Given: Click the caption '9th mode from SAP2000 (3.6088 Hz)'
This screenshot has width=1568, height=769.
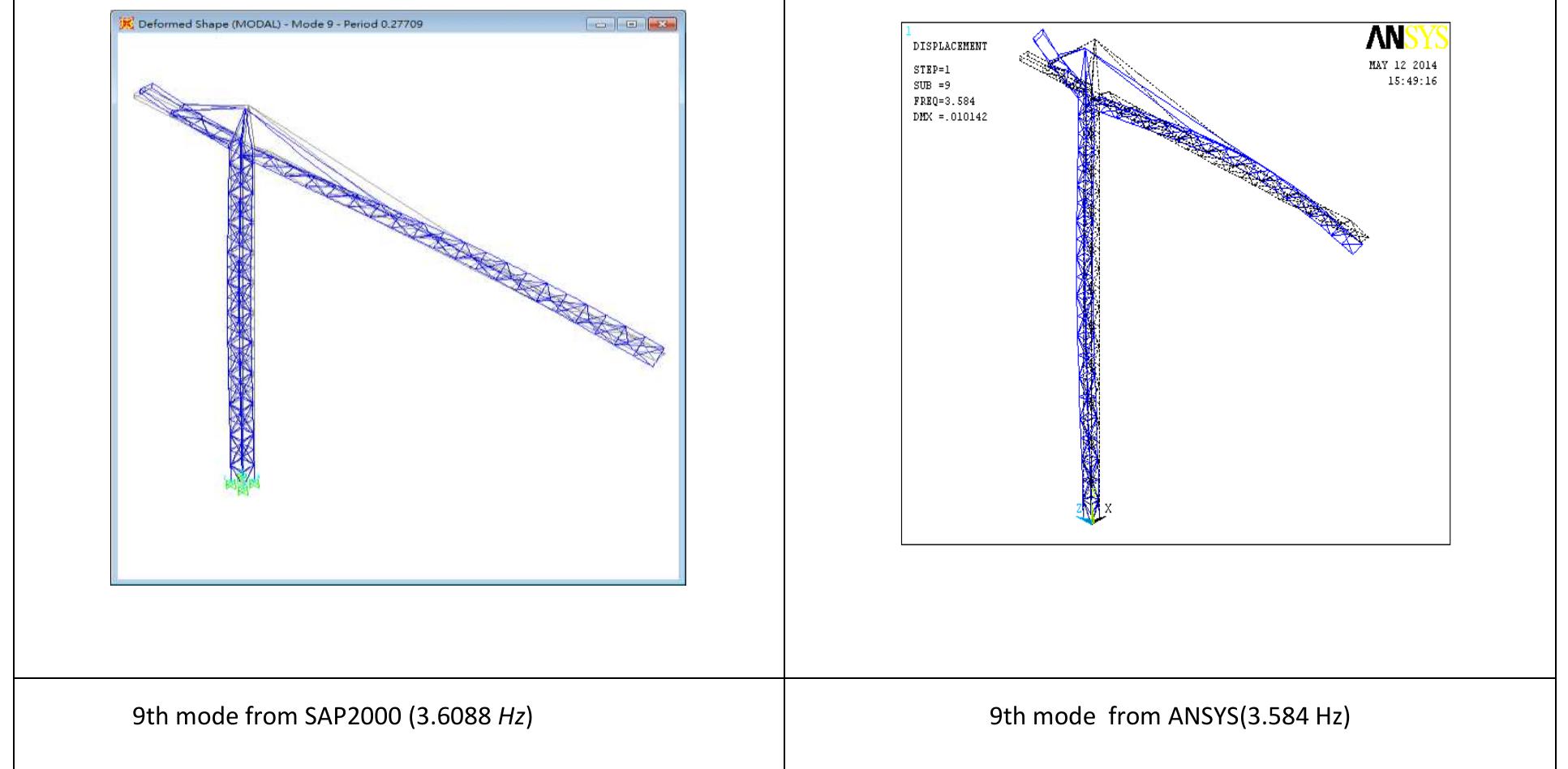Looking at the screenshot, I should point(333,716).
